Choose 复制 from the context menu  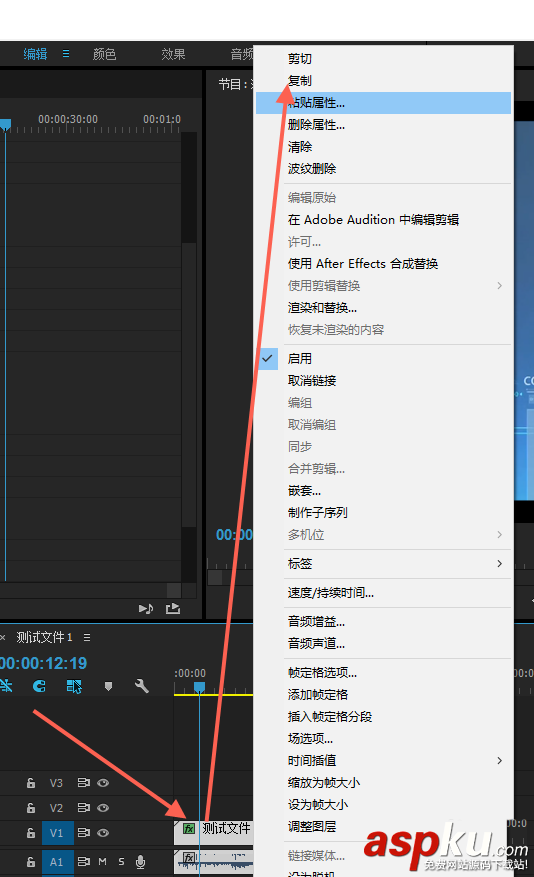(384, 81)
